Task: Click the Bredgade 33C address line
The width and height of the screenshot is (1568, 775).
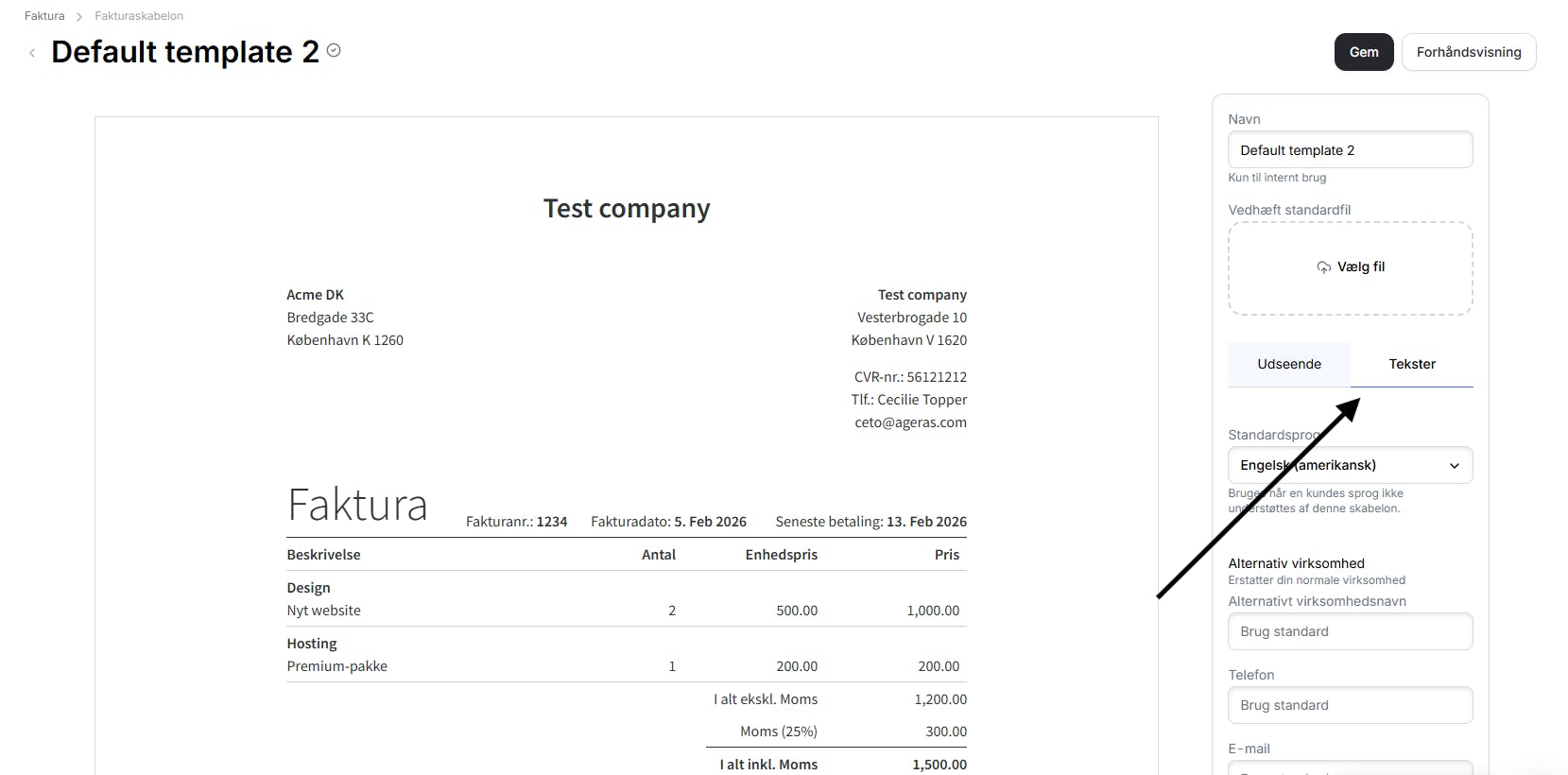Action: point(331,318)
